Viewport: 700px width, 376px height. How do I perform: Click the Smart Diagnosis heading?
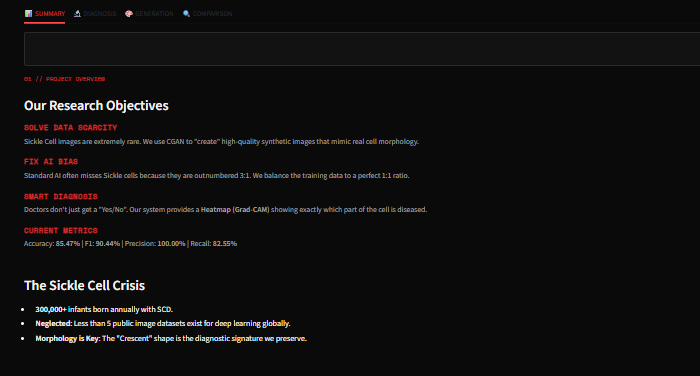[61, 196]
